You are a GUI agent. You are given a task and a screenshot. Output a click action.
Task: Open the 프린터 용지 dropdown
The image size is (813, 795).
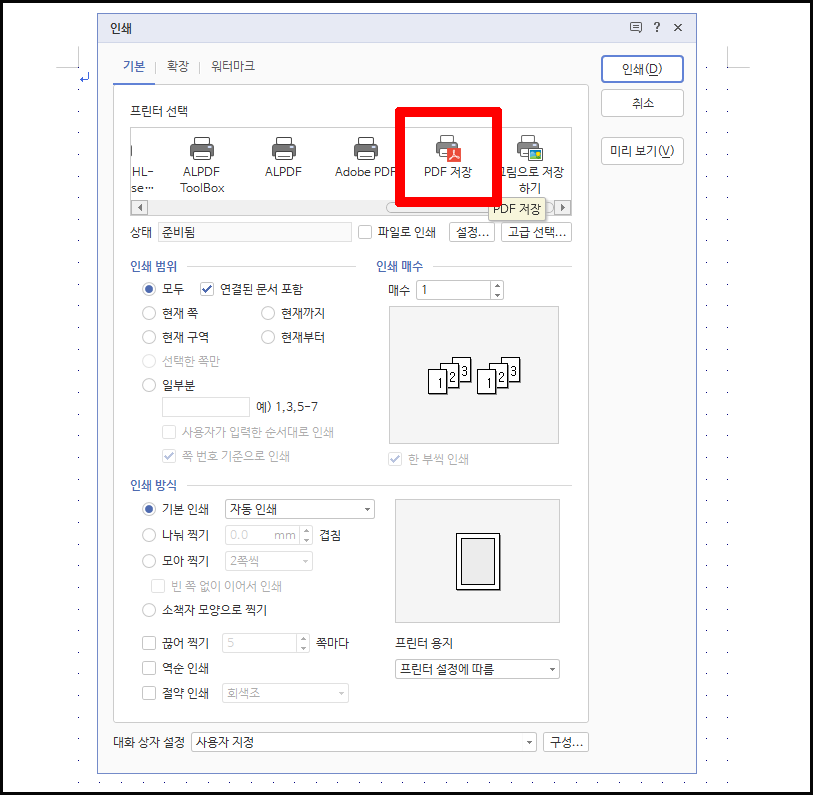[x=552, y=669]
